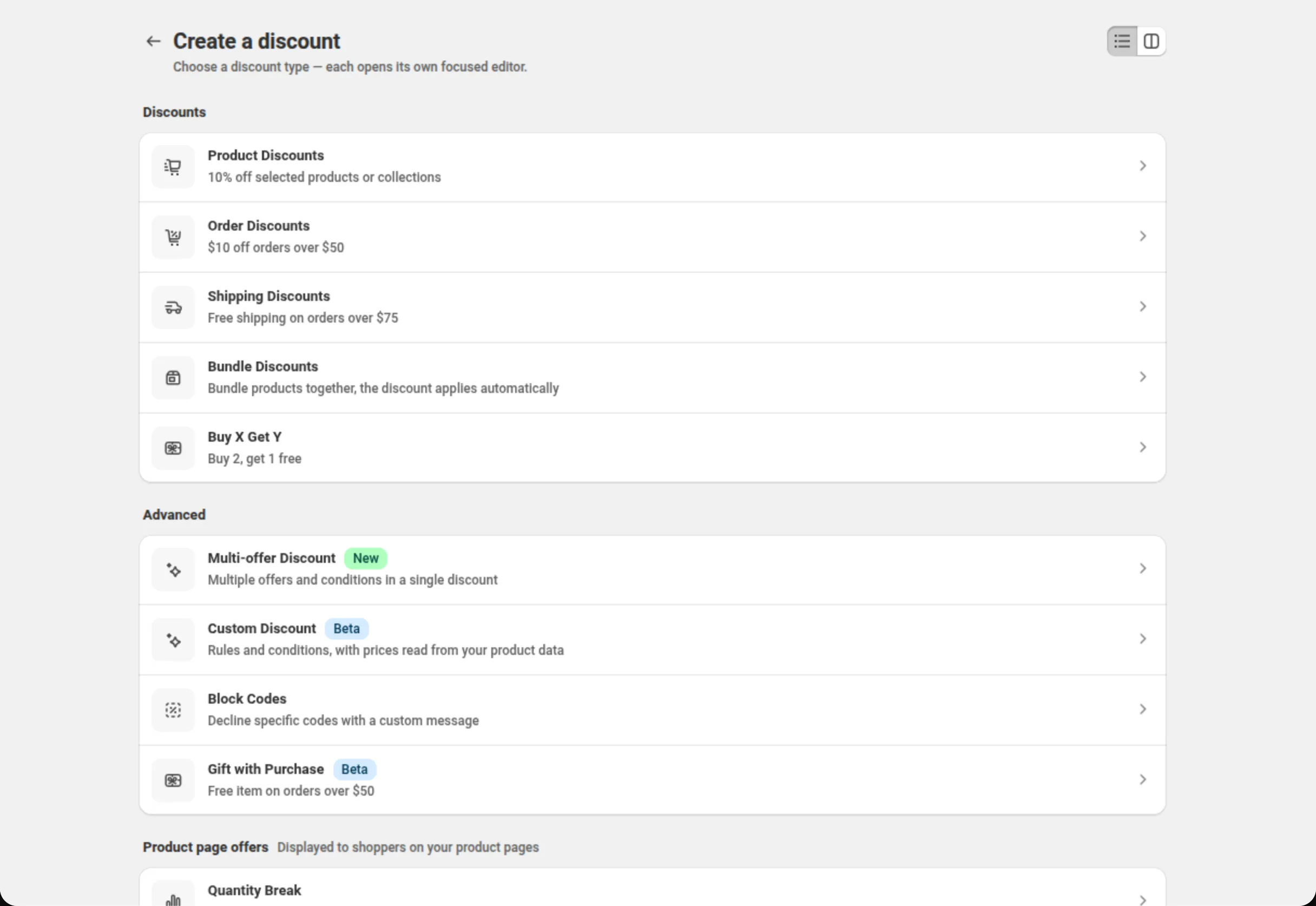Choose the Quantity Break offer row
Image resolution: width=1316 pixels, height=906 pixels.
pos(653,887)
